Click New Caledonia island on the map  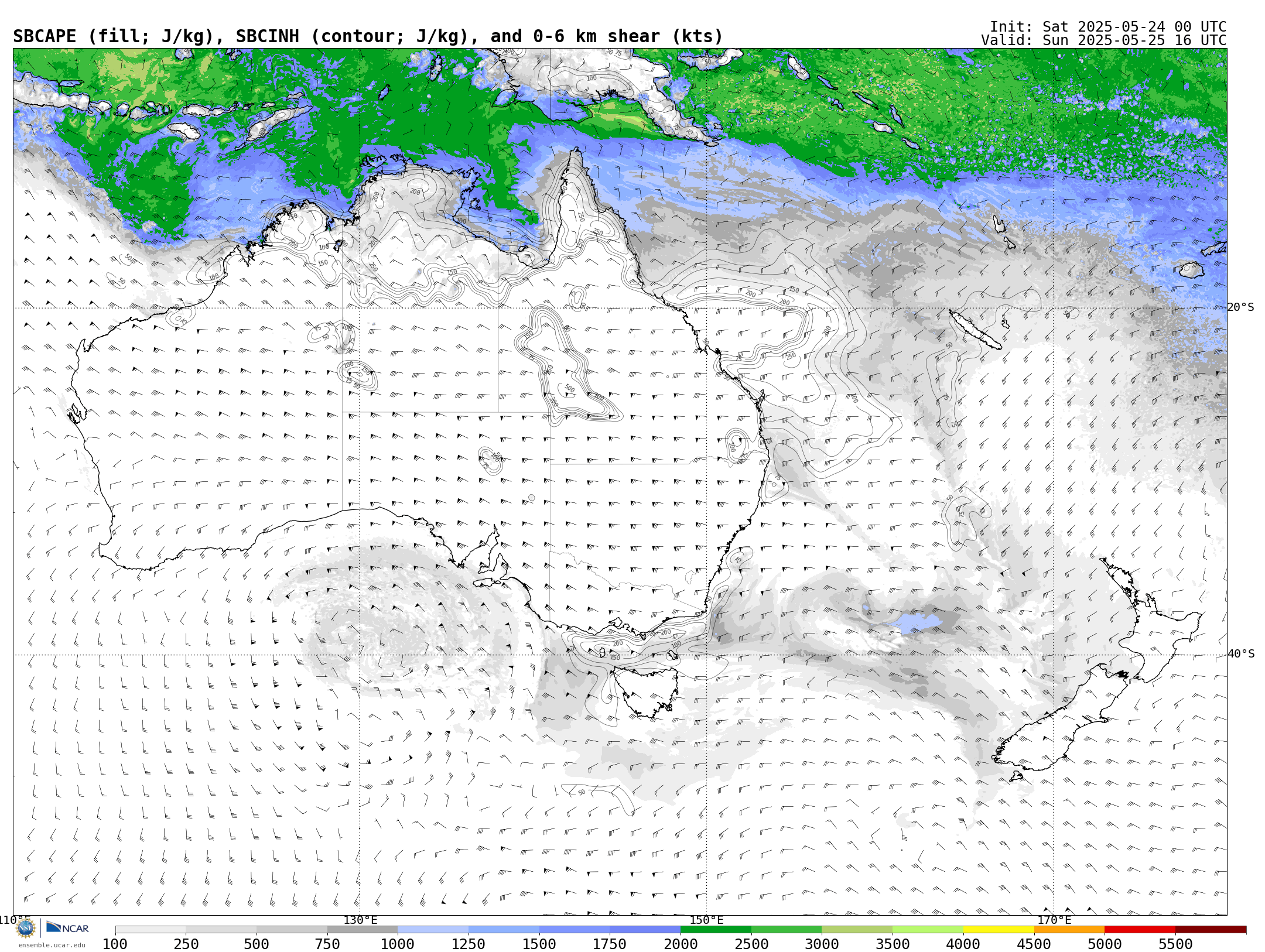tap(975, 330)
